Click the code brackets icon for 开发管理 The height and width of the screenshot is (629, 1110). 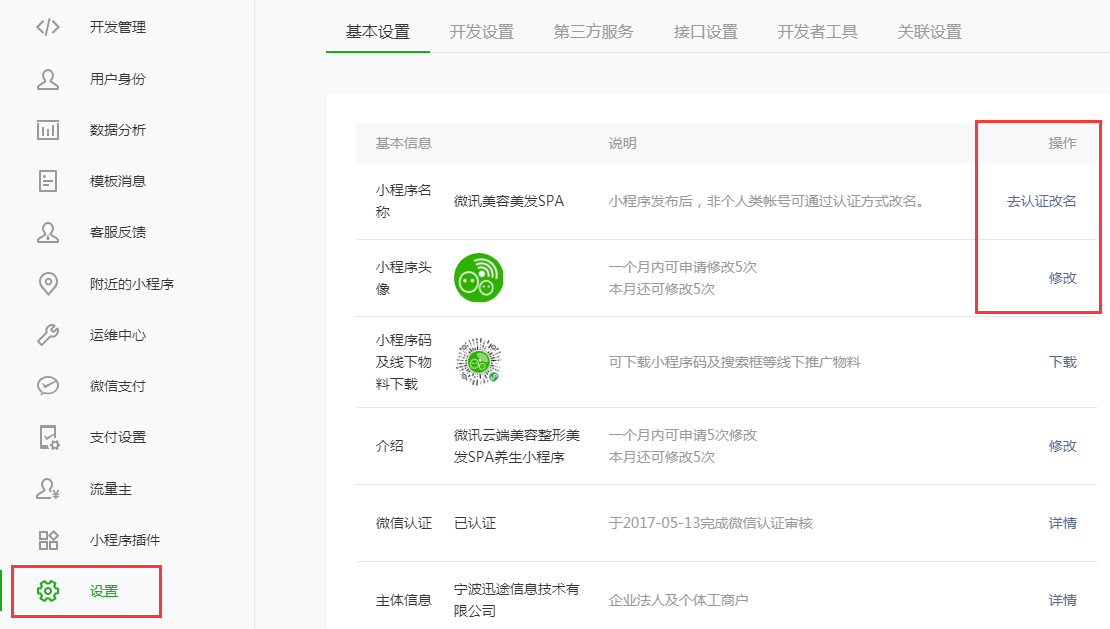[48, 27]
